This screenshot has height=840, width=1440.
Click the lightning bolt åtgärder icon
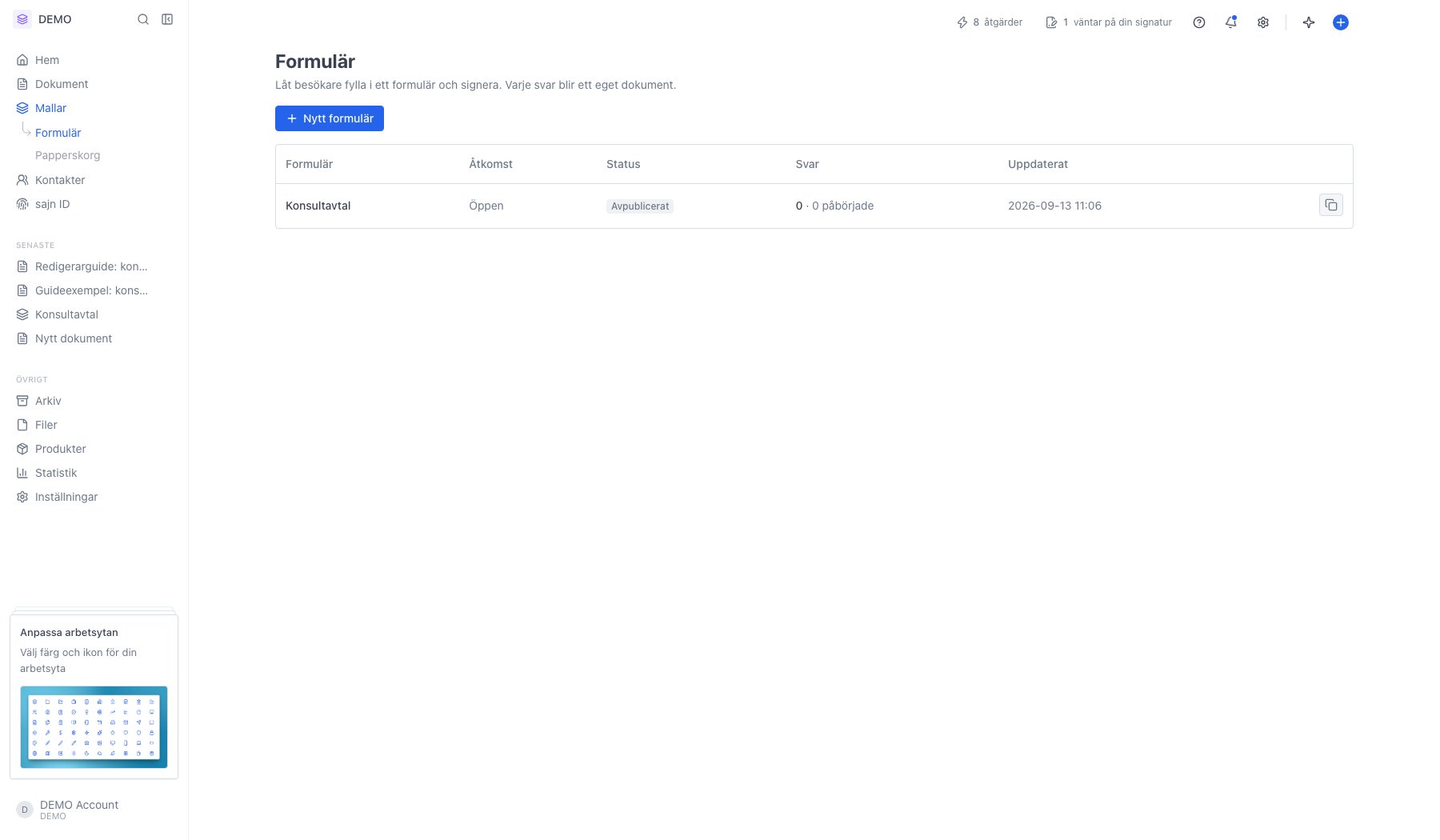click(x=962, y=22)
